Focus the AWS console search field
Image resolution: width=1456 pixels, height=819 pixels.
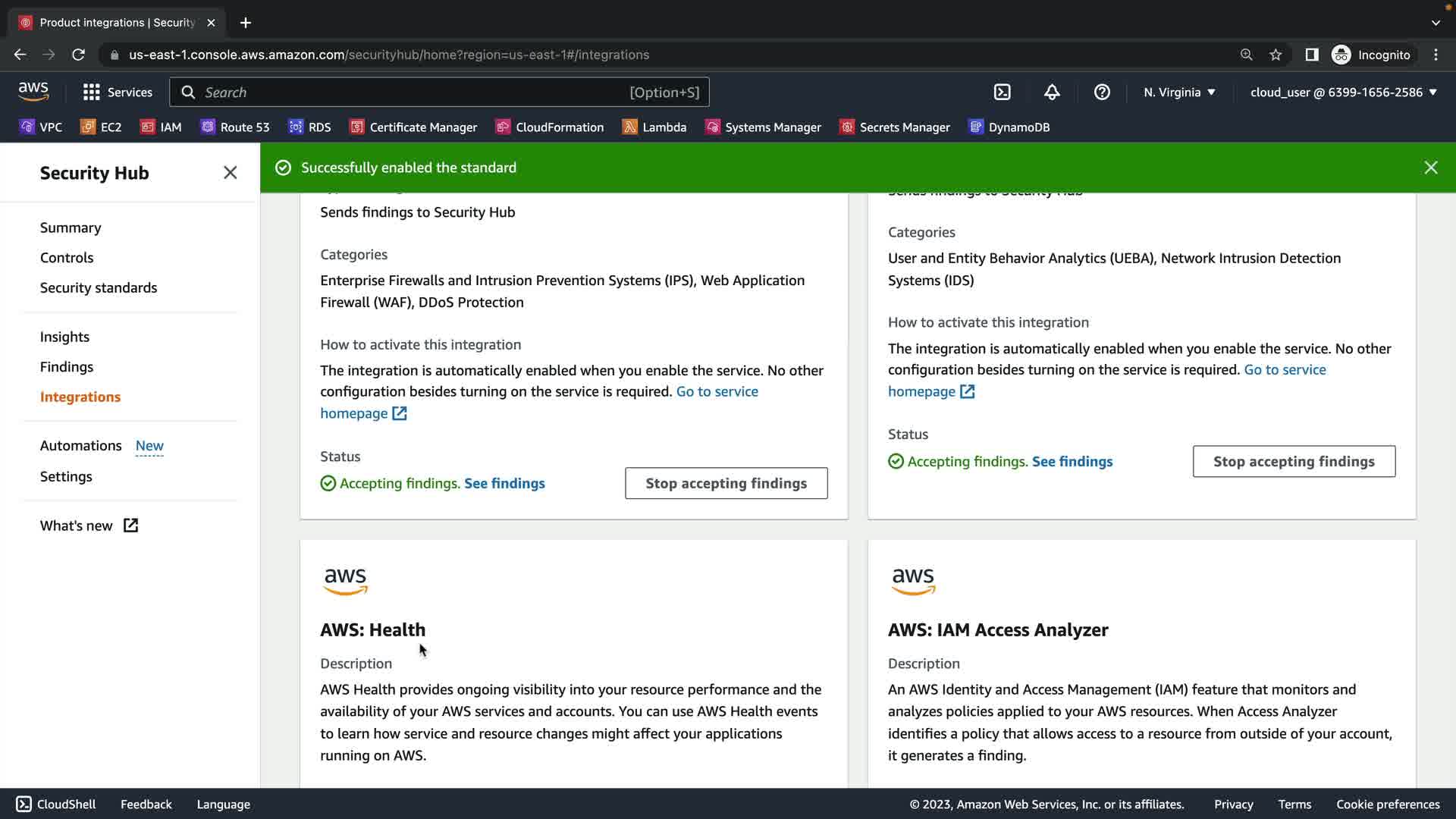point(413,93)
